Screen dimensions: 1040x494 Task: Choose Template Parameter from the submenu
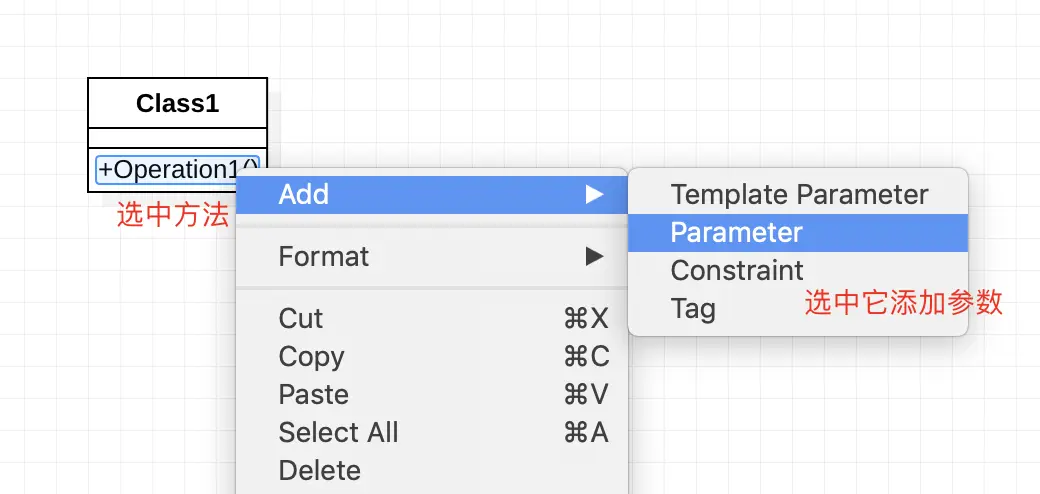pyautogui.click(x=799, y=194)
